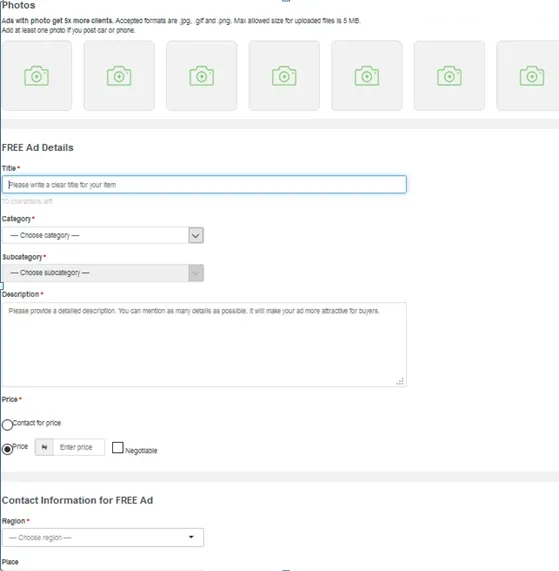Click the fifth photo upload camera tile
Screen dimensions: 559x571
click(367, 75)
